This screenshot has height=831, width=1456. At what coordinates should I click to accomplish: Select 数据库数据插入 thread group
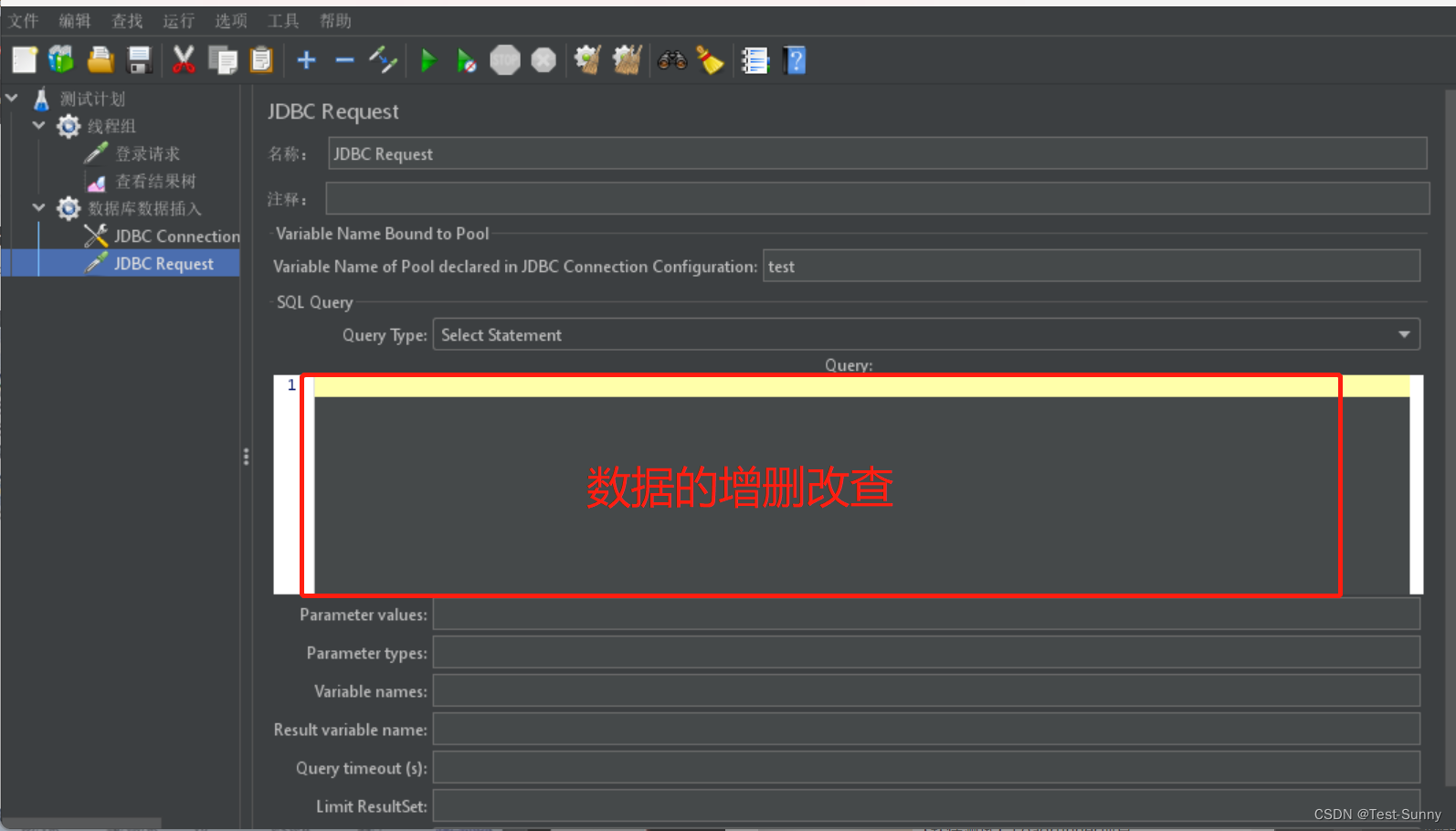[x=144, y=208]
